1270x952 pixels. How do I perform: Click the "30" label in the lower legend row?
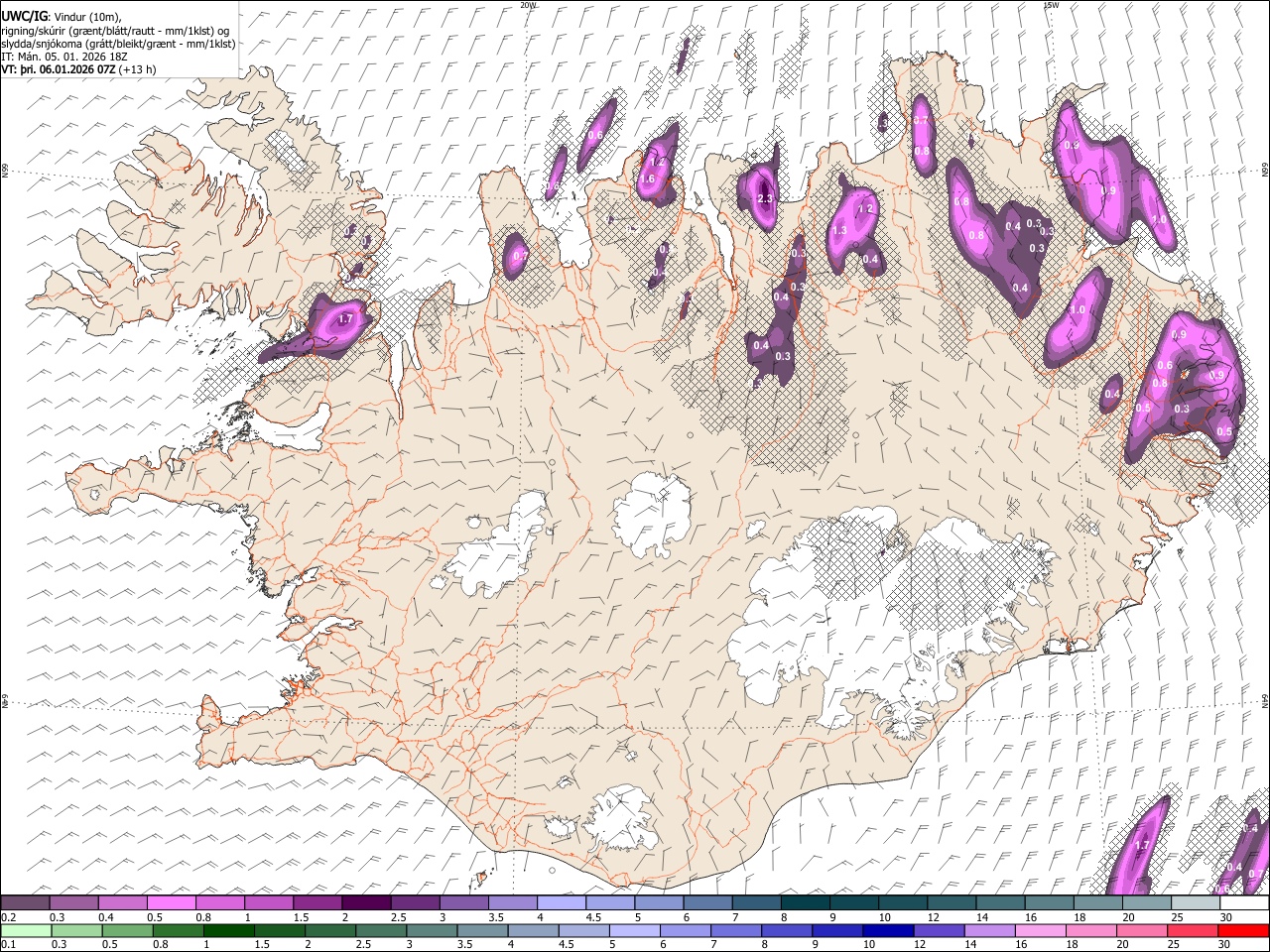pos(1222,944)
